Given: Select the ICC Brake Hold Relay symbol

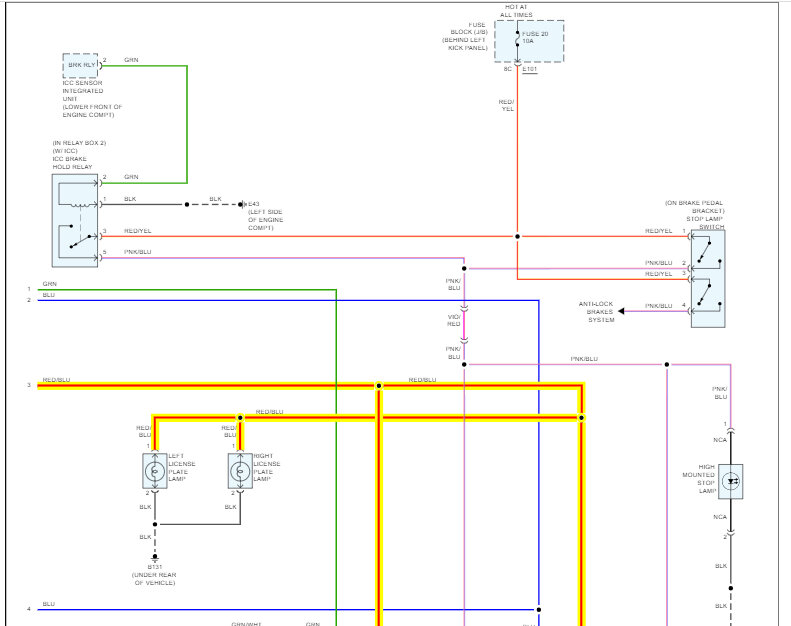Looking at the screenshot, I should (75, 220).
